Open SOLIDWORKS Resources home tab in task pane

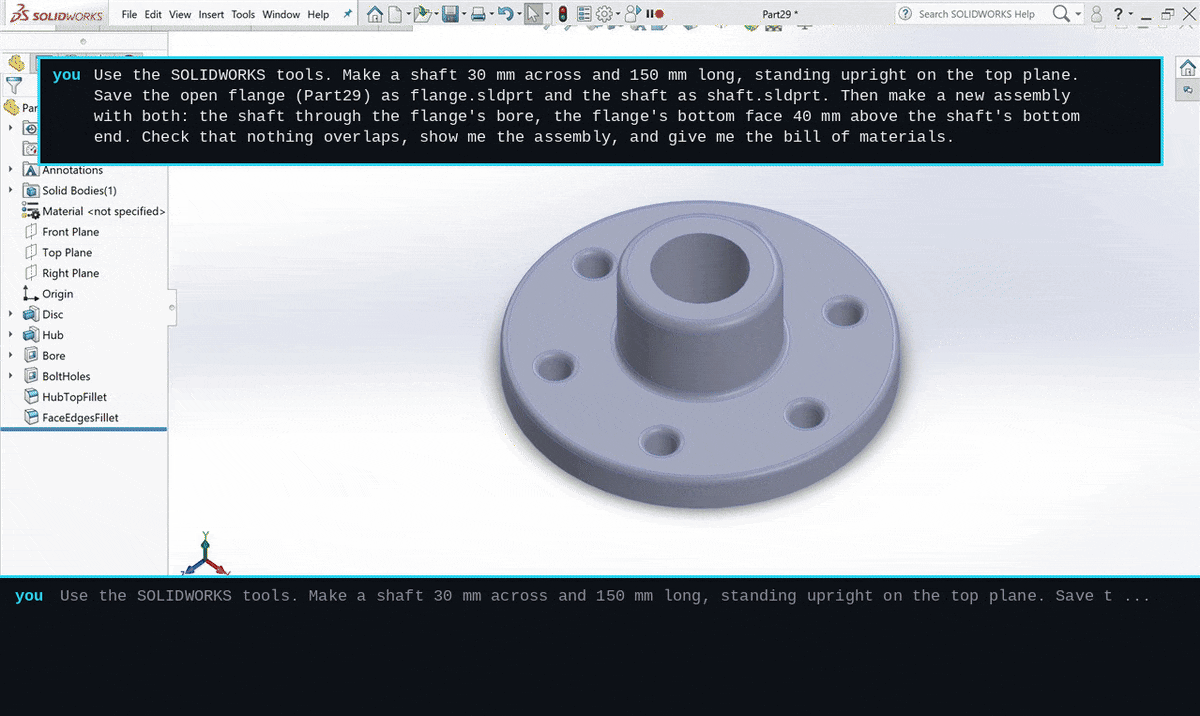(1188, 67)
